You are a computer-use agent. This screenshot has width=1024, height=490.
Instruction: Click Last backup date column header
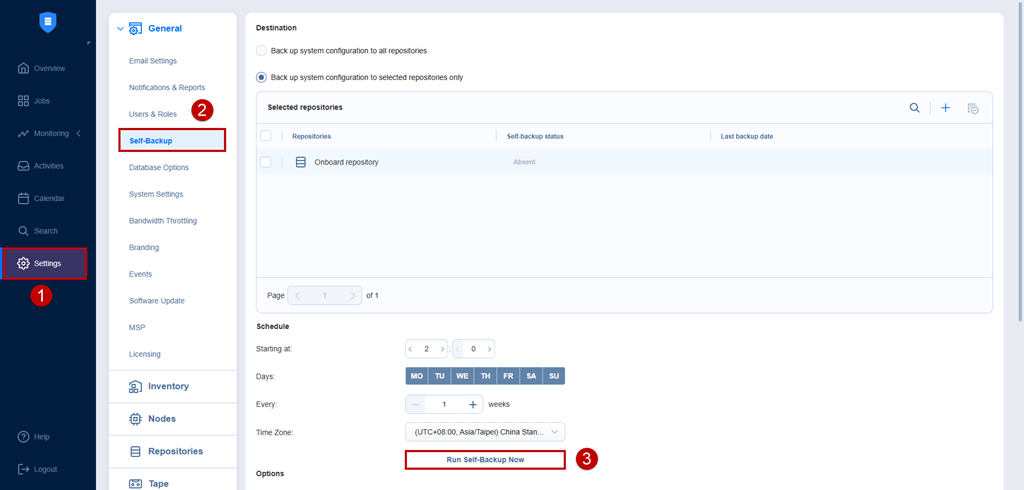tap(747, 136)
